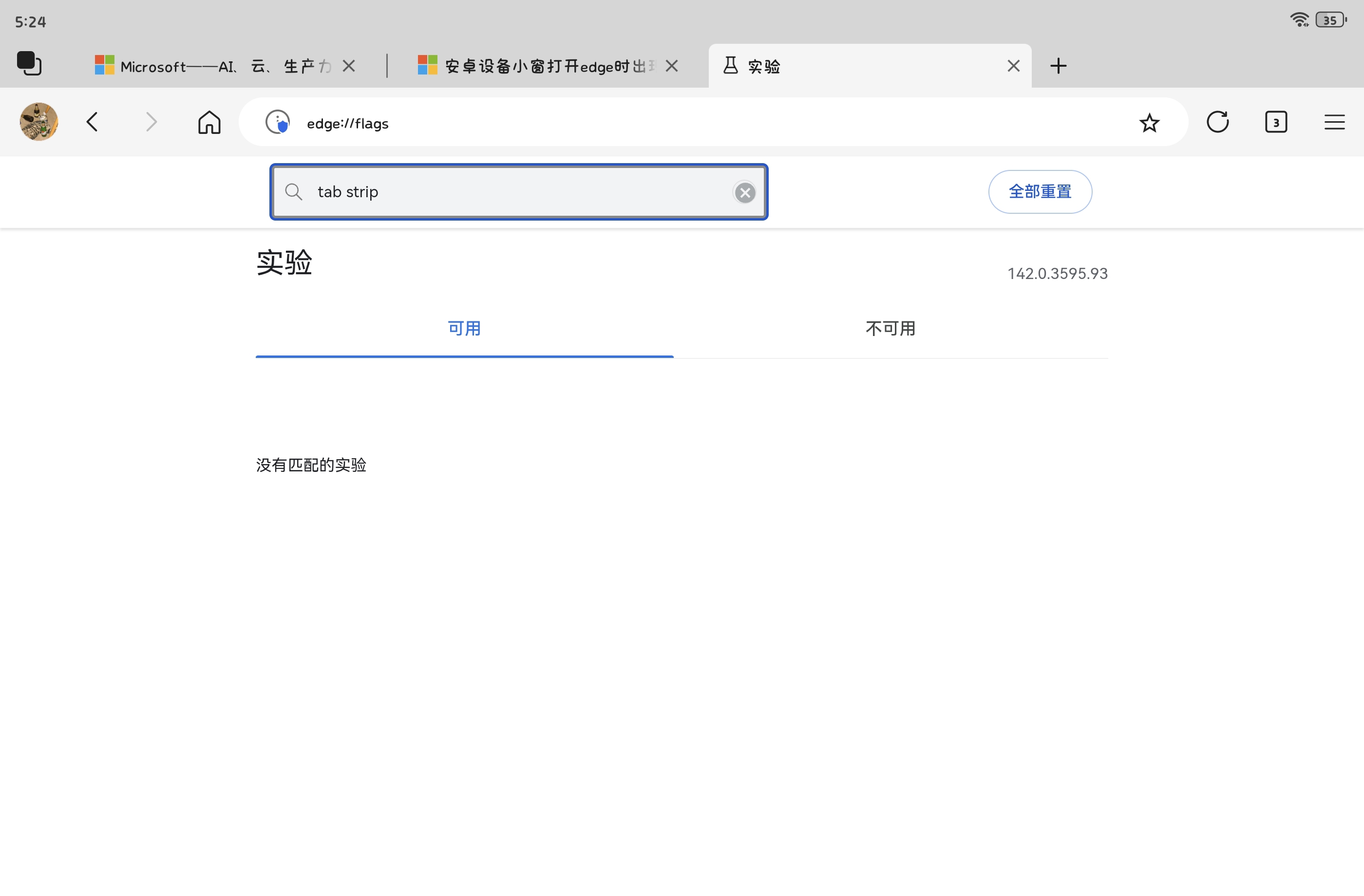Tap the Wi-Fi status icon
Viewport: 1364px width, 896px height.
(1299, 19)
